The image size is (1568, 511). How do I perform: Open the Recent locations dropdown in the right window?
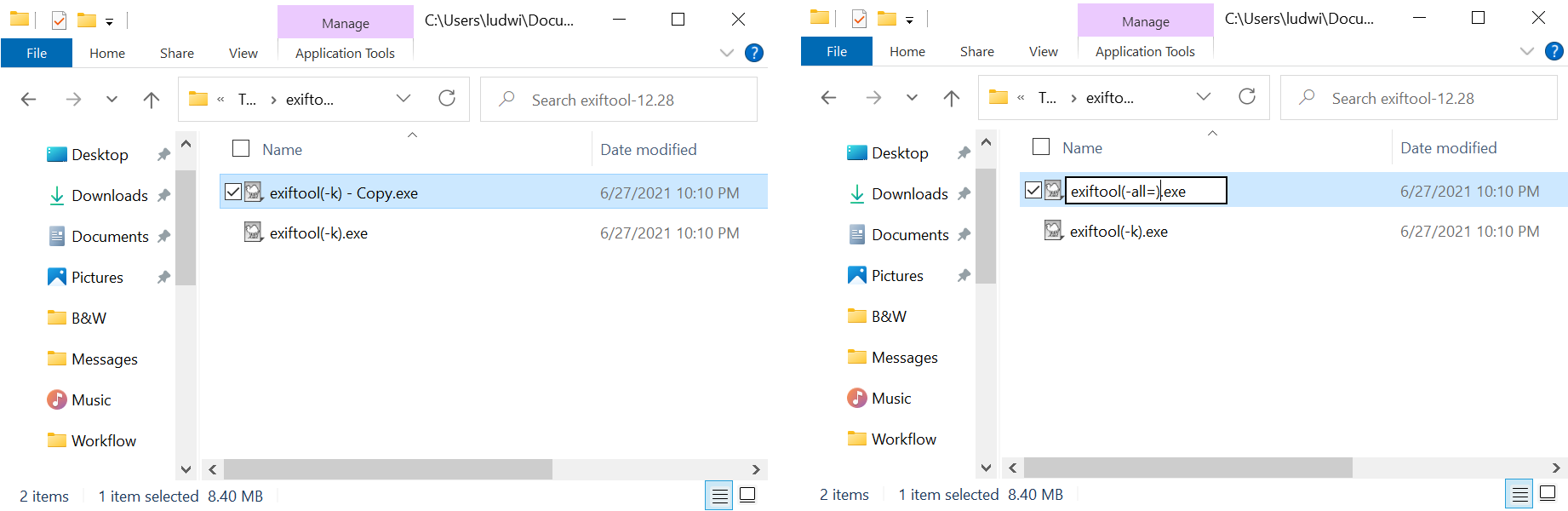(x=912, y=98)
